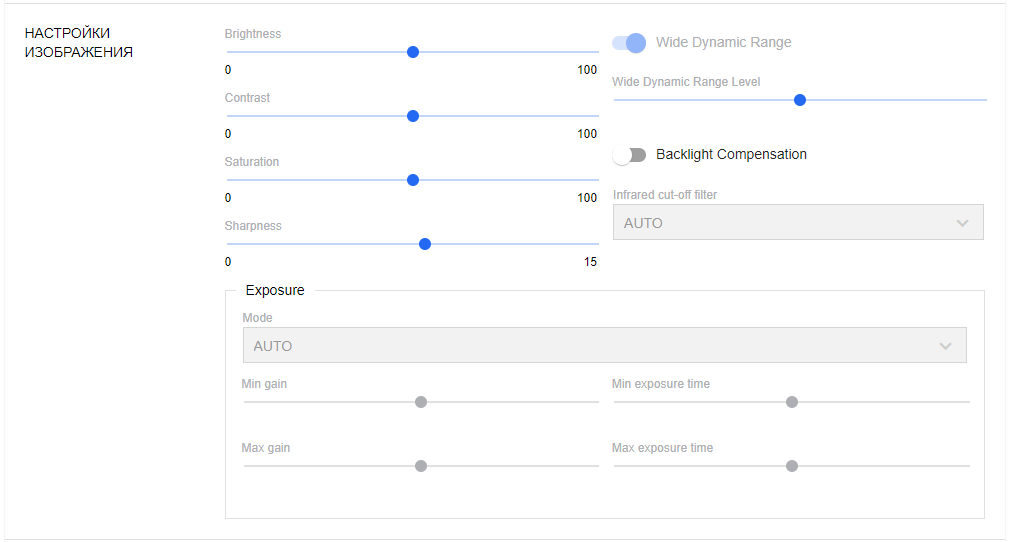Viewport: 1010px width, 542px height.
Task: Click the Min gain slider handle
Action: point(421,402)
